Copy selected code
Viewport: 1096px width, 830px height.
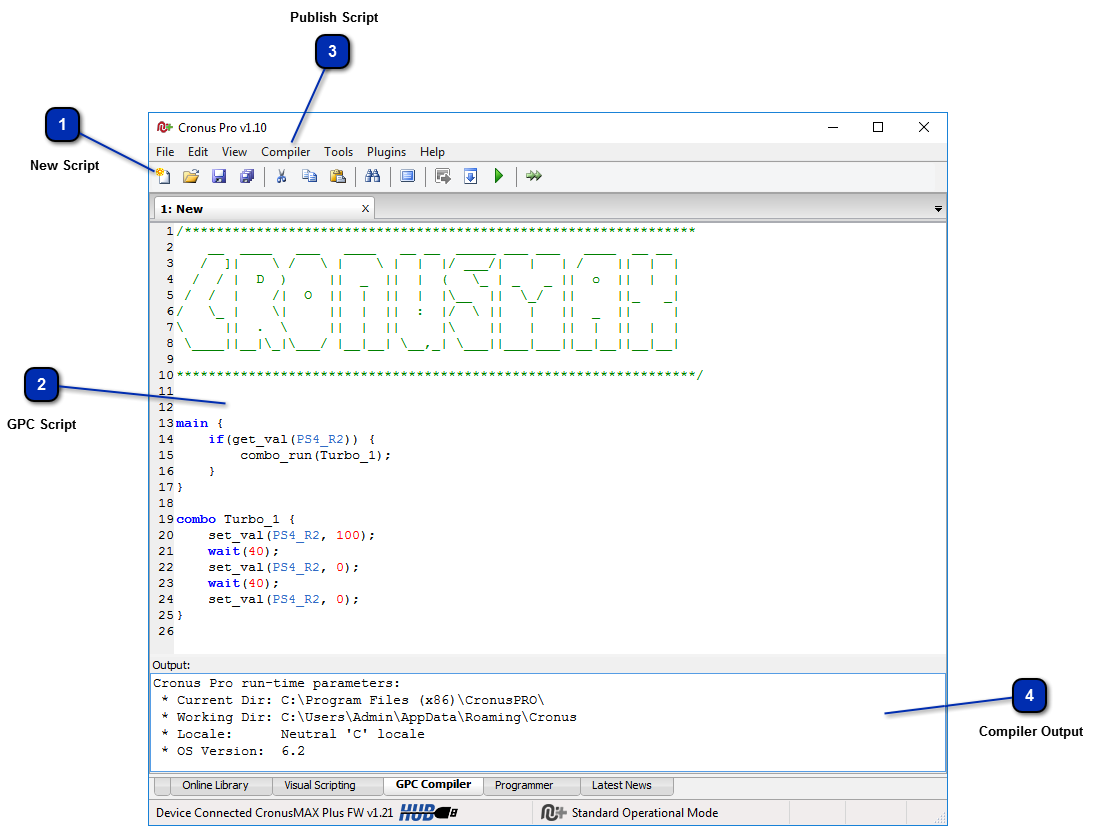pyautogui.click(x=310, y=176)
